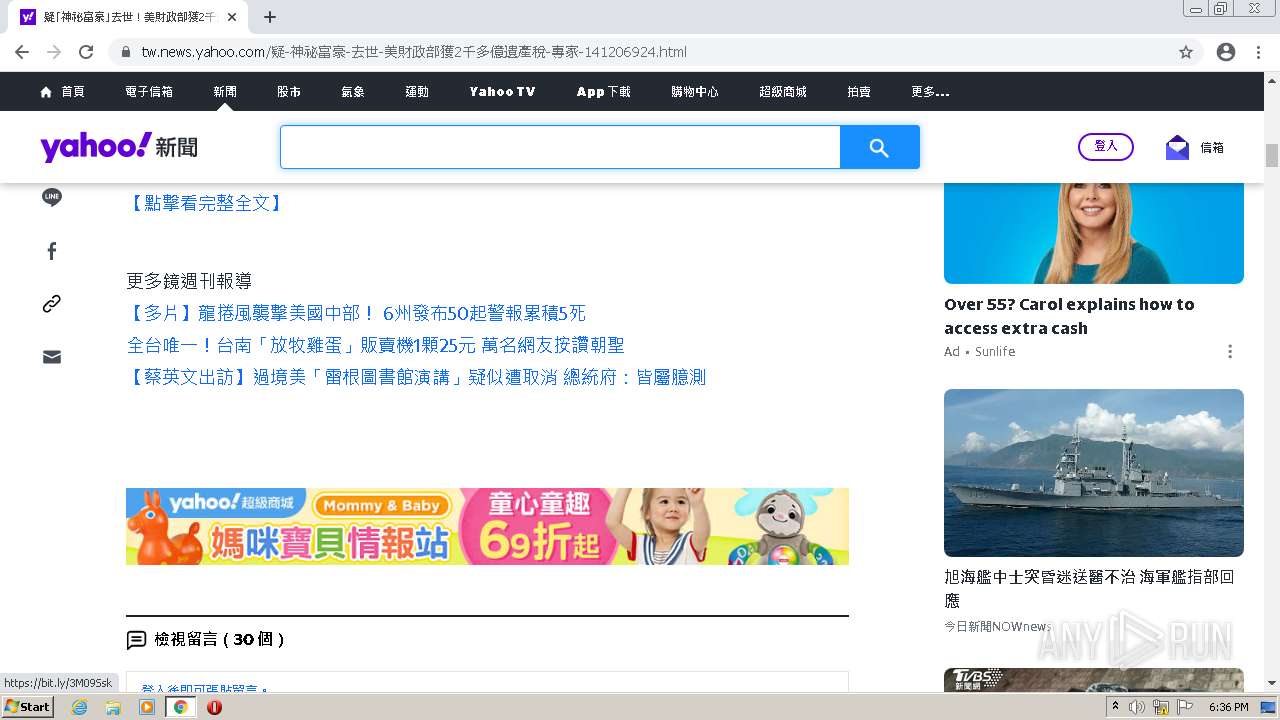Click the 6:36 PM taskbar clock
This screenshot has width=1280, height=720.
click(1229, 707)
